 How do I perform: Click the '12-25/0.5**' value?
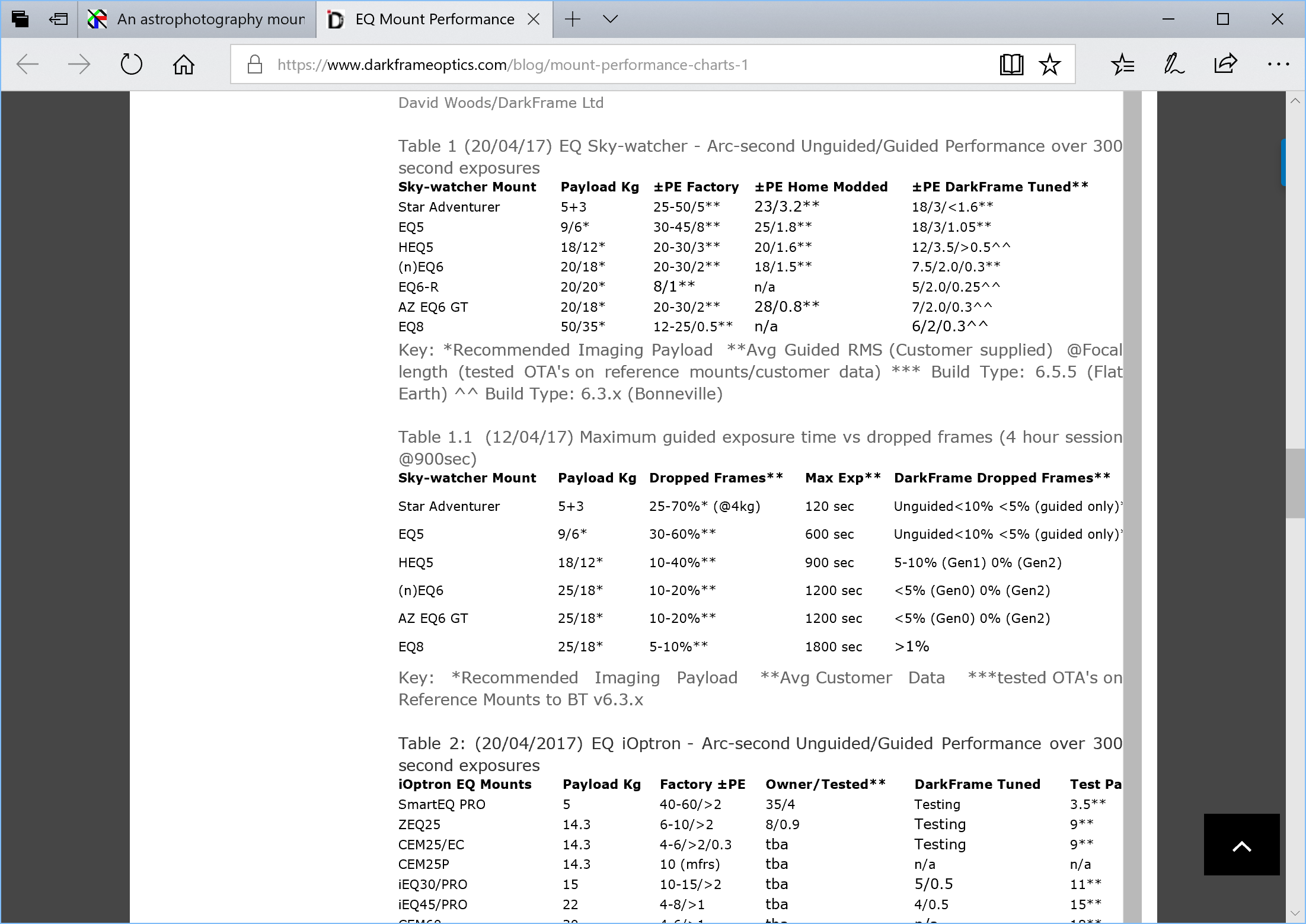[x=693, y=327]
